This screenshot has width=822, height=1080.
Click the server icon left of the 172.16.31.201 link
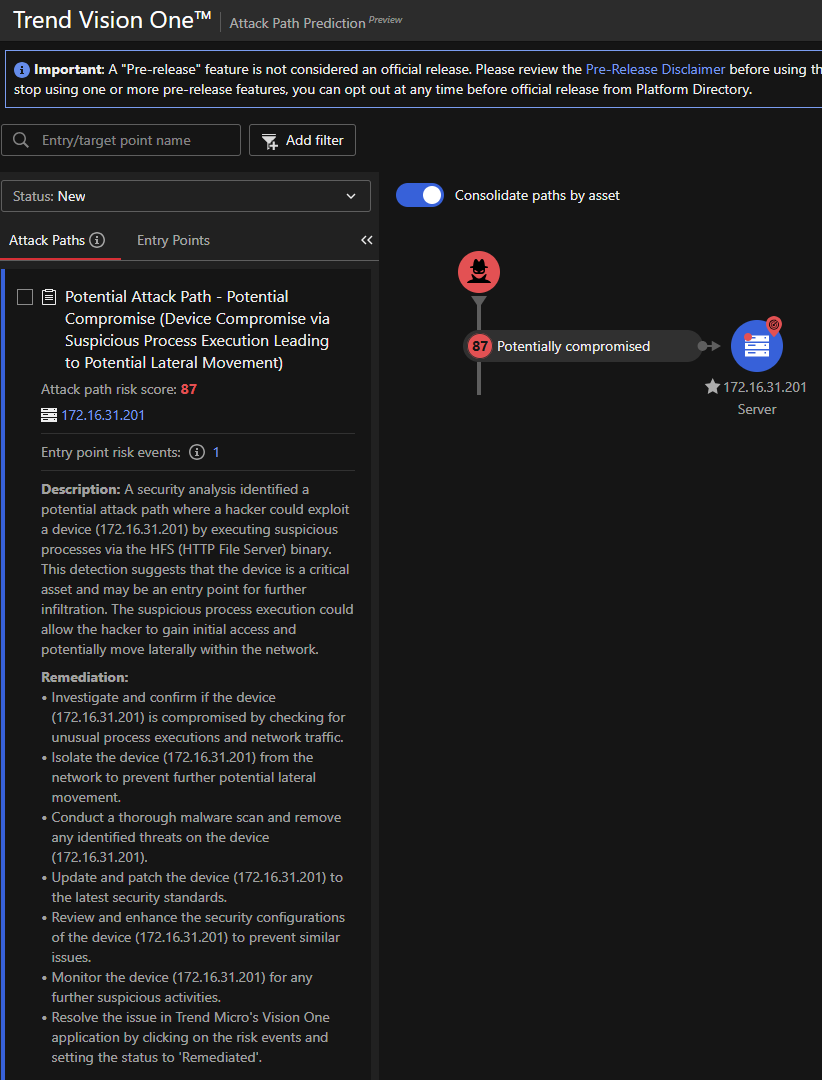pos(49,415)
